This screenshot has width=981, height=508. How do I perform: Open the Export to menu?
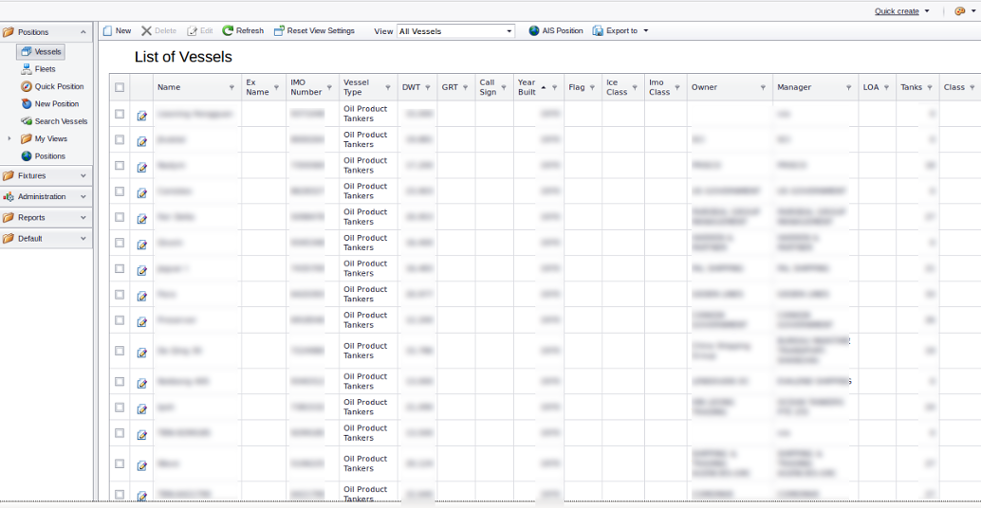click(x=621, y=31)
